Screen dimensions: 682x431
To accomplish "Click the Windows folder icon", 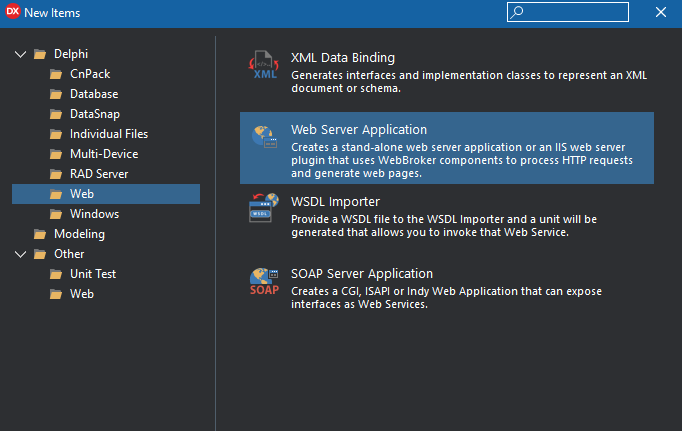I will (x=56, y=214).
